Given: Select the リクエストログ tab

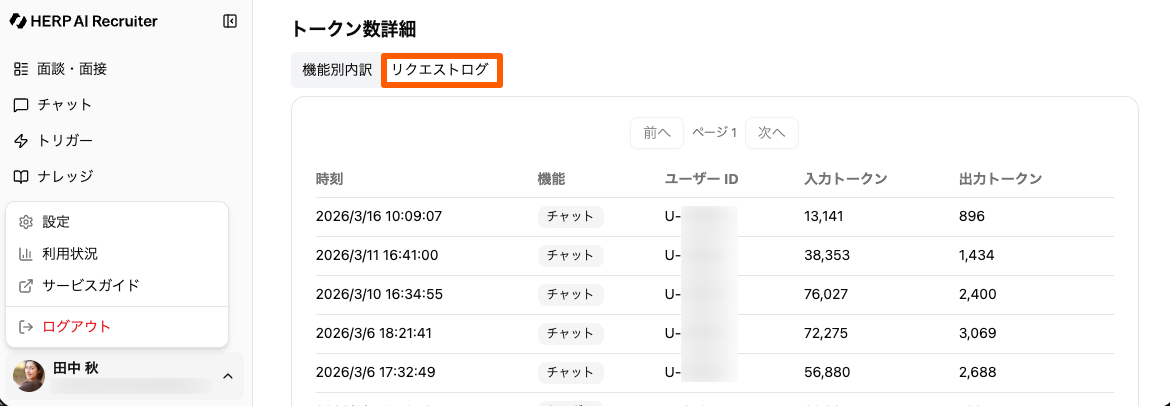Looking at the screenshot, I should coord(440,70).
